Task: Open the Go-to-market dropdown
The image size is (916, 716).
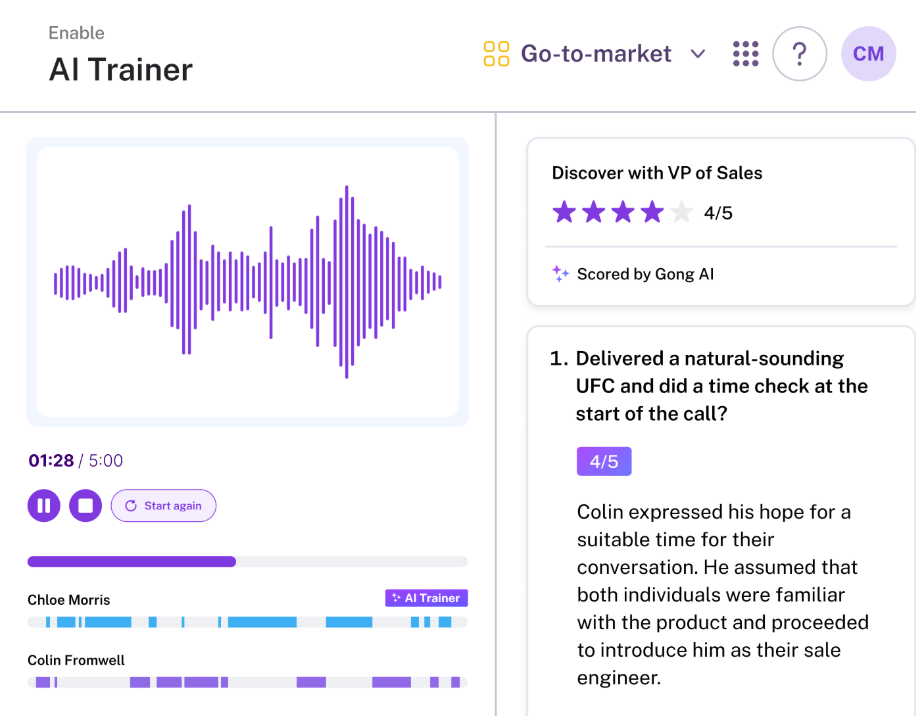Action: (698, 53)
